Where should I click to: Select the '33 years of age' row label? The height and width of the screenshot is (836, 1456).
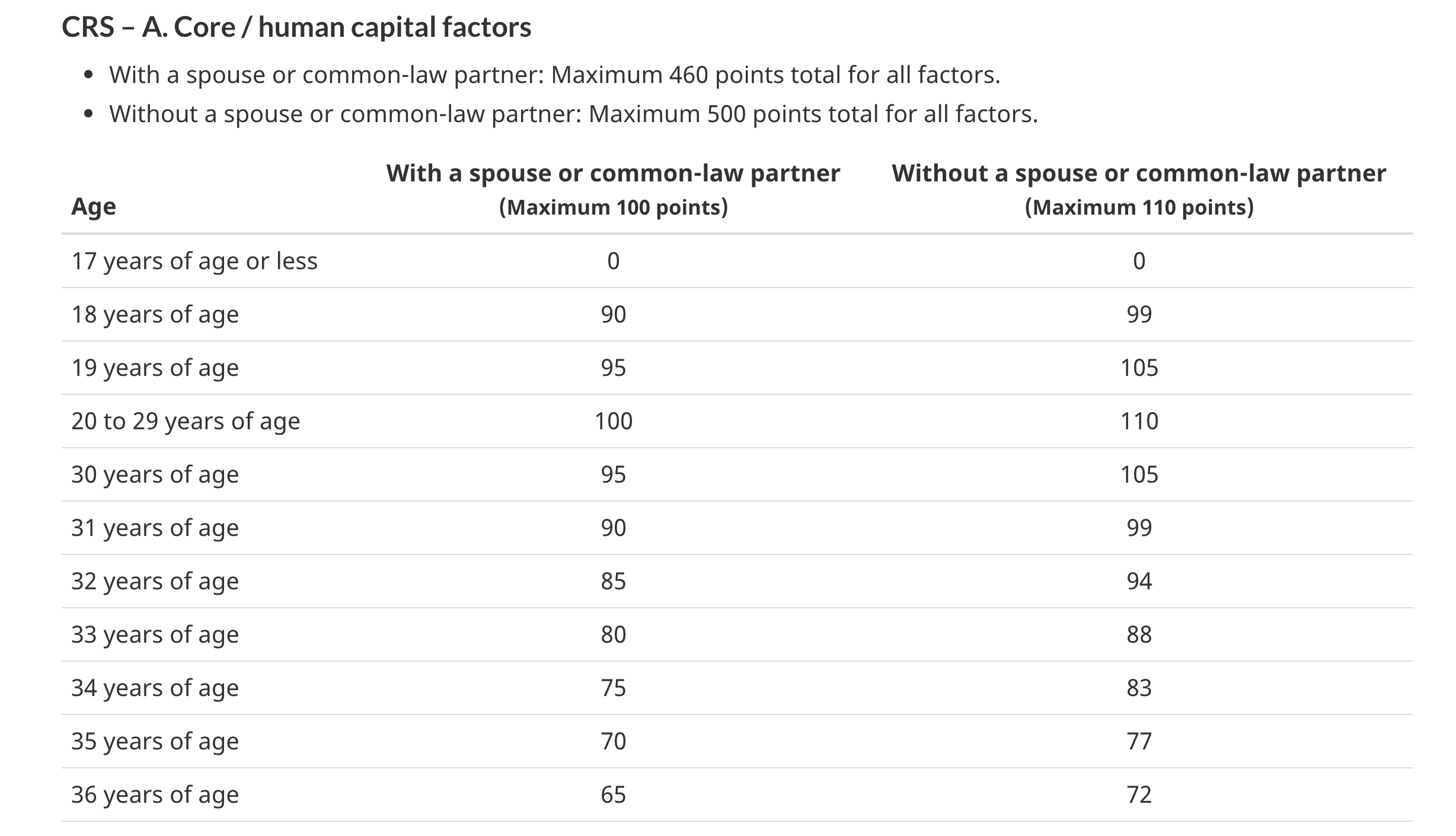point(155,634)
